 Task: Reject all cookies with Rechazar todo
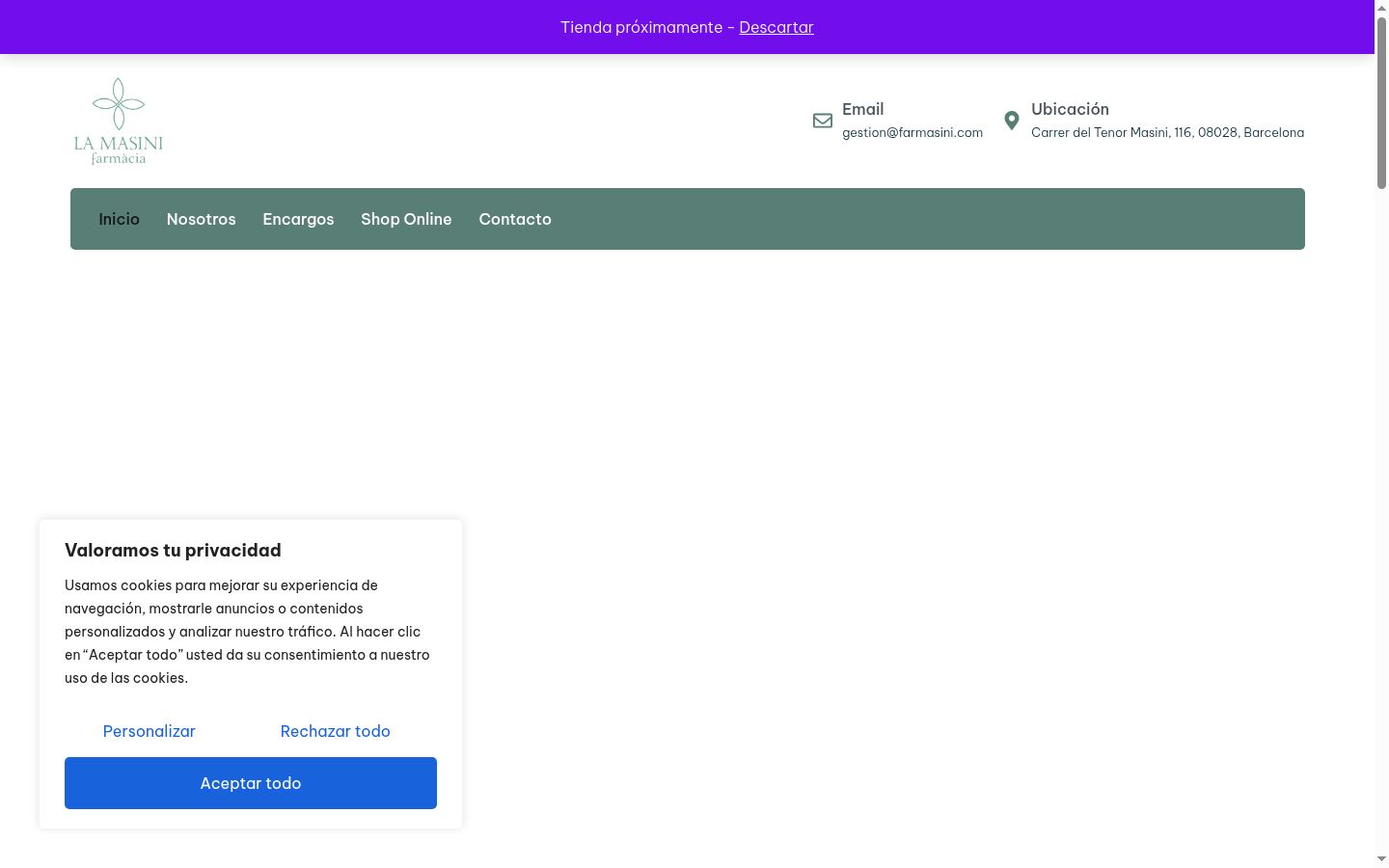[x=336, y=731]
